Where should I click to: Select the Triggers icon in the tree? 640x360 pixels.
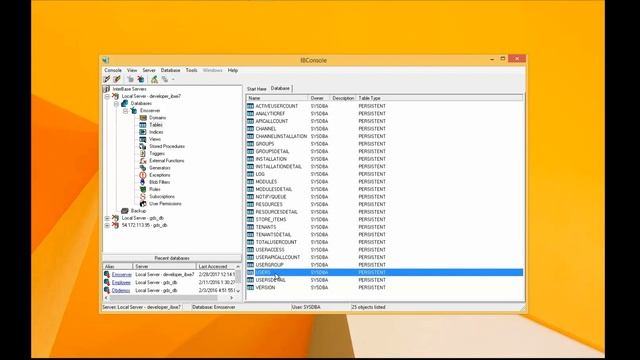pos(143,153)
